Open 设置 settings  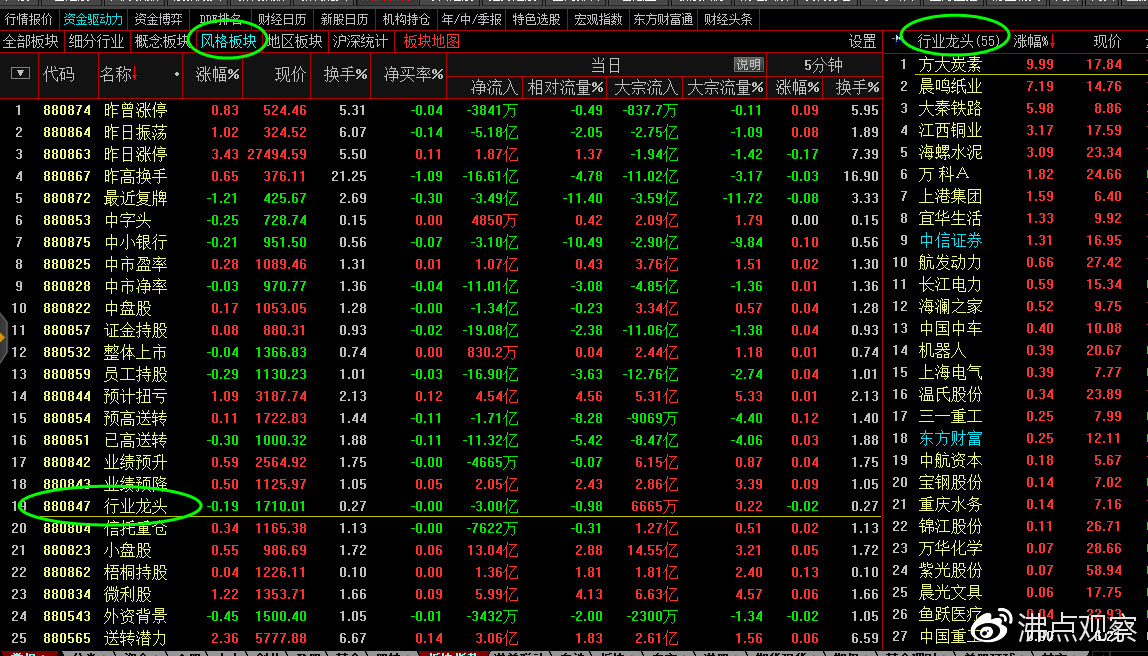click(862, 42)
